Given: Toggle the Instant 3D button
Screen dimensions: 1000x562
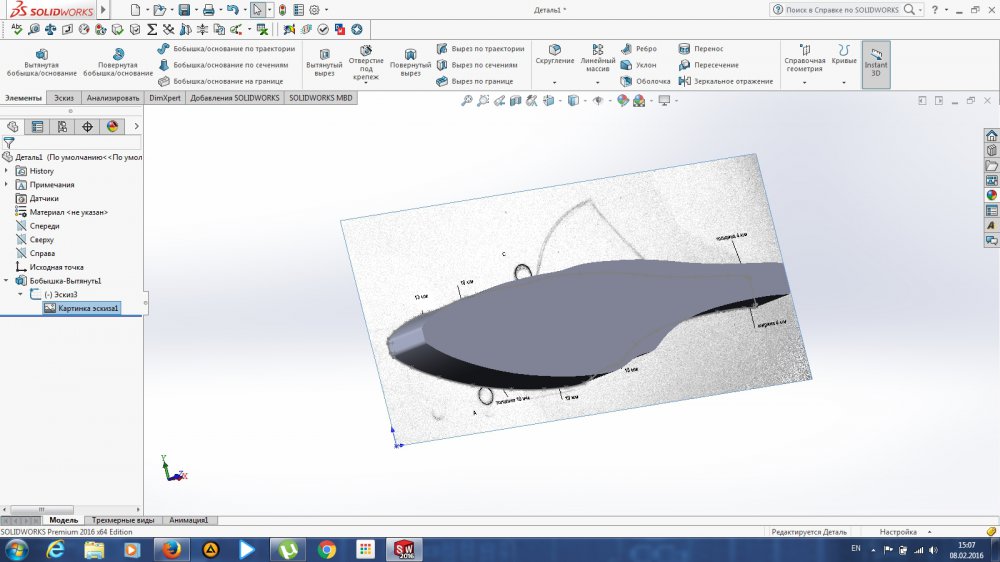Looking at the screenshot, I should click(875, 62).
